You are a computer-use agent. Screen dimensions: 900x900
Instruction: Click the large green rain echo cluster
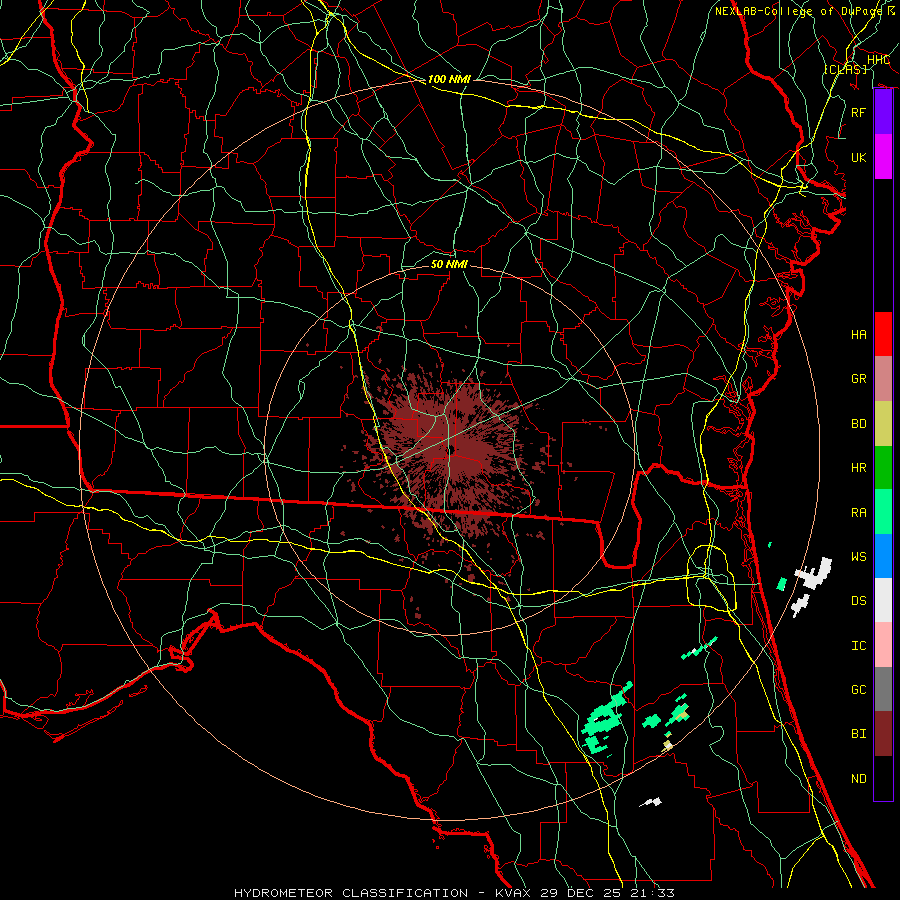(x=606, y=719)
